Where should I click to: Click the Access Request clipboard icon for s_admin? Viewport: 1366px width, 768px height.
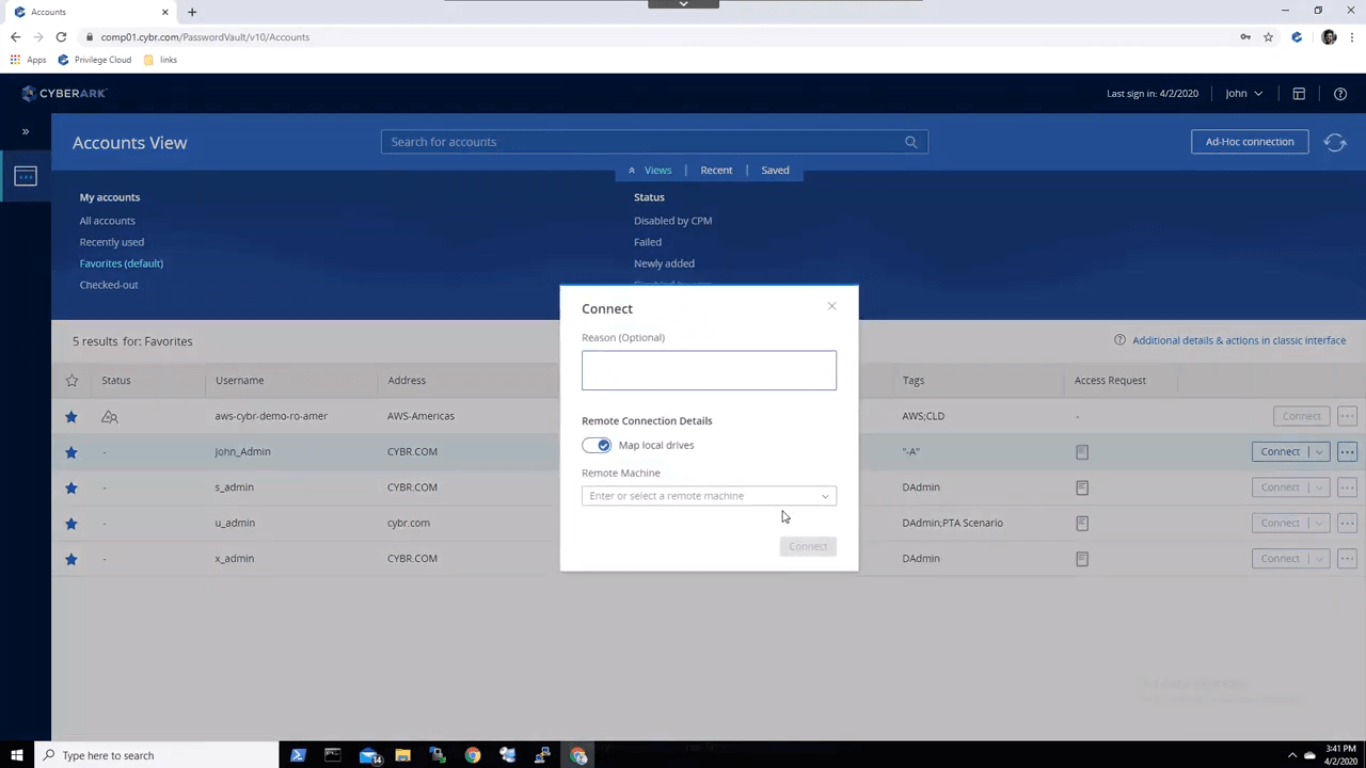(x=1081, y=487)
